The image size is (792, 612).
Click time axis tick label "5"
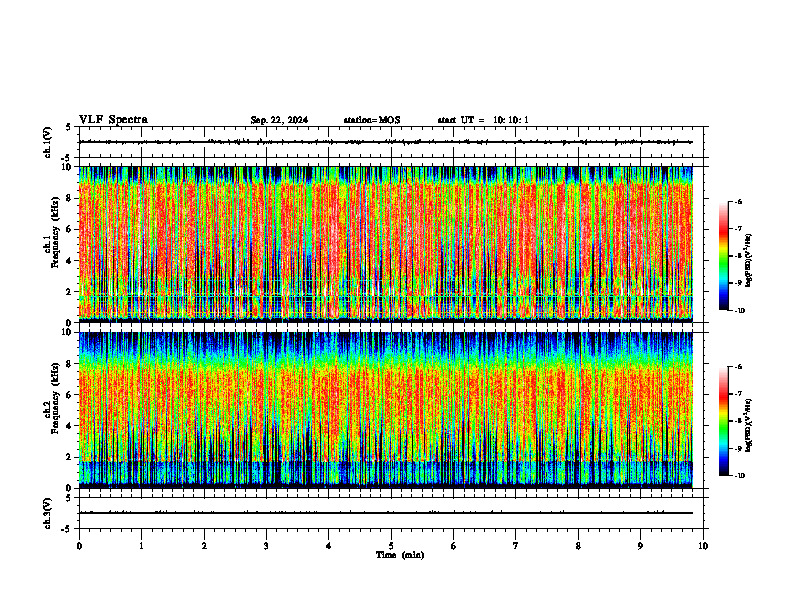pyautogui.click(x=391, y=546)
